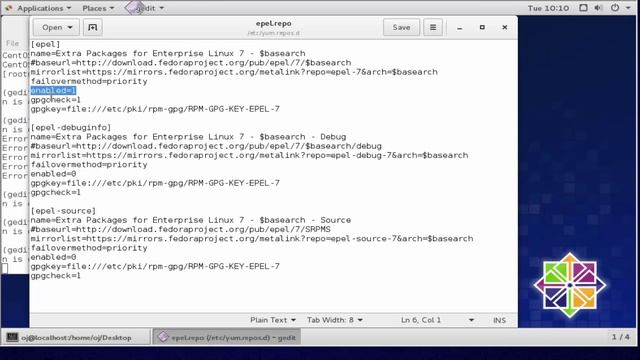Switch to the epel.repo gedit taskbar item
This screenshot has height=360, width=640.
point(227,338)
